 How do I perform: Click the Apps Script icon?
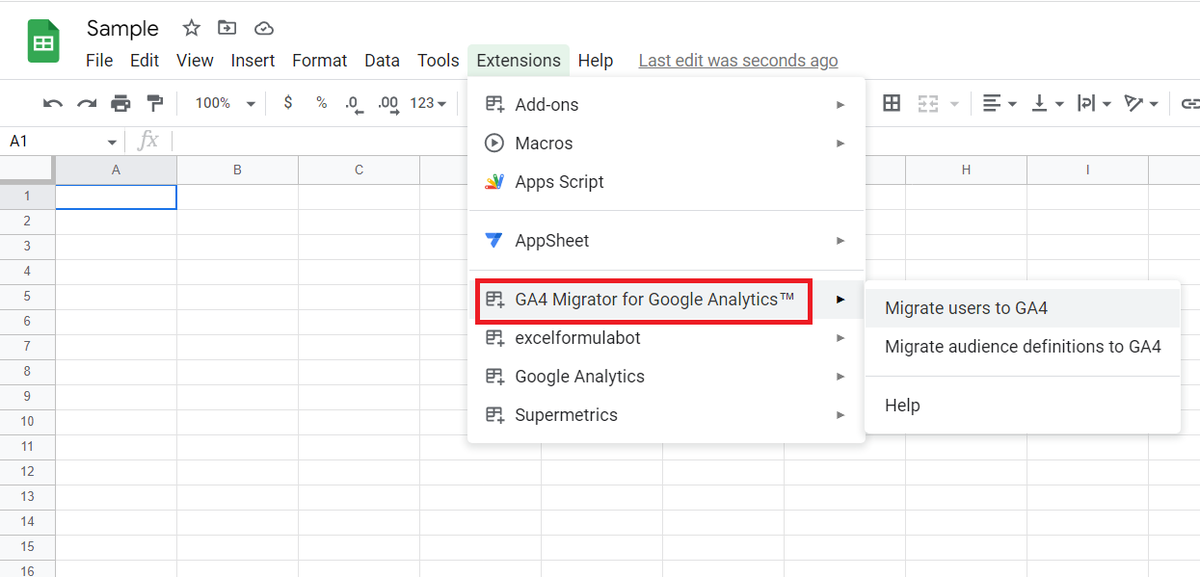[494, 182]
